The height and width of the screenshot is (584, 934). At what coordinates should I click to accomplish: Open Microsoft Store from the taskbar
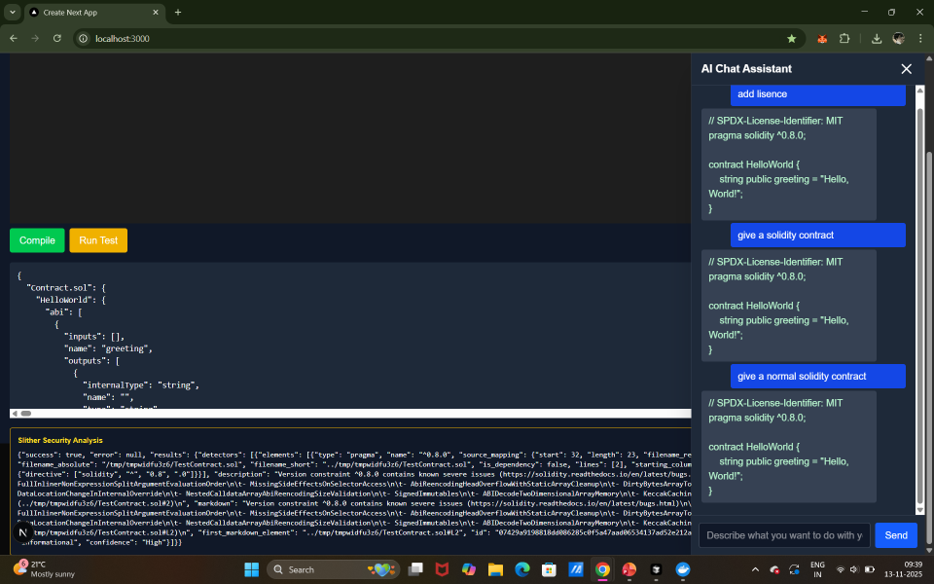549,570
